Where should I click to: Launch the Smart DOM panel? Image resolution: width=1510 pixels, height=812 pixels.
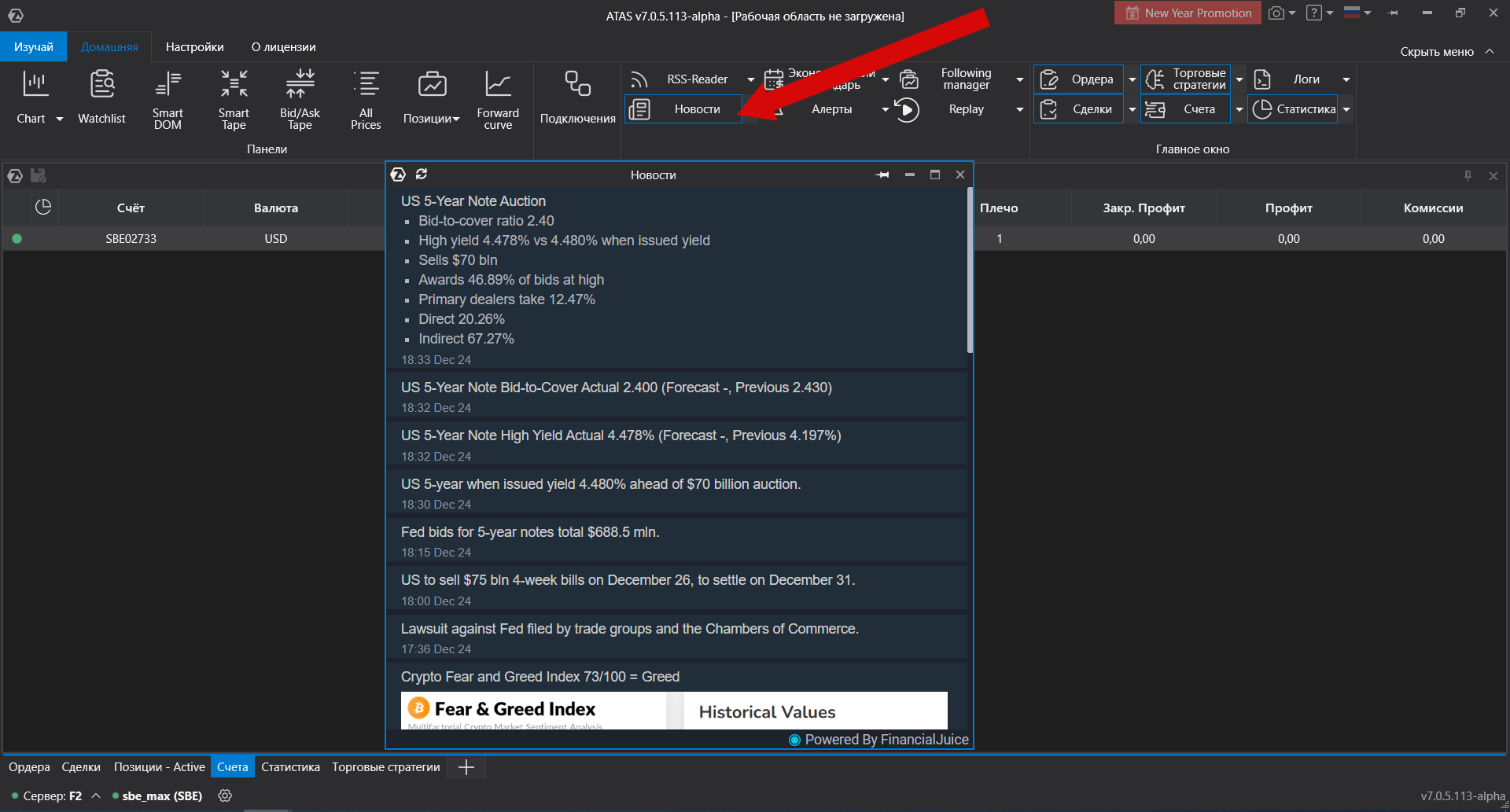(168, 98)
